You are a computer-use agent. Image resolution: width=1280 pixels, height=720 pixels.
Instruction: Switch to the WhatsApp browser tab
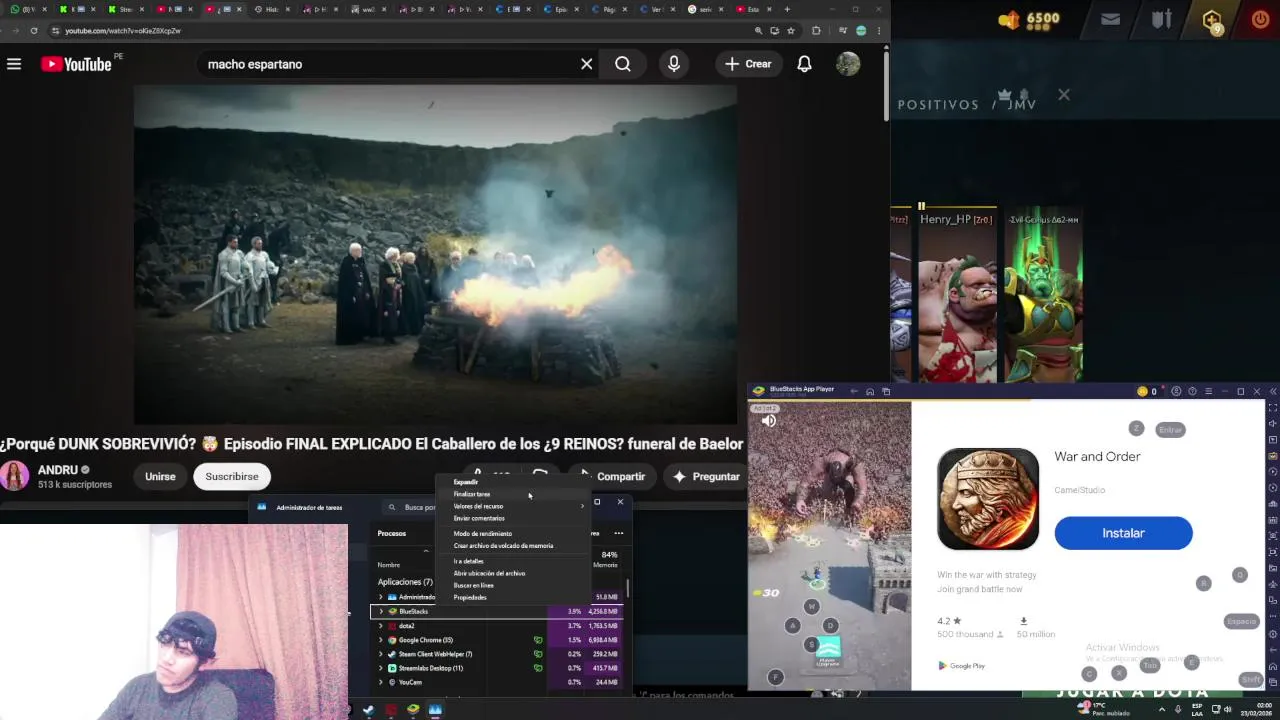pyautogui.click(x=27, y=9)
